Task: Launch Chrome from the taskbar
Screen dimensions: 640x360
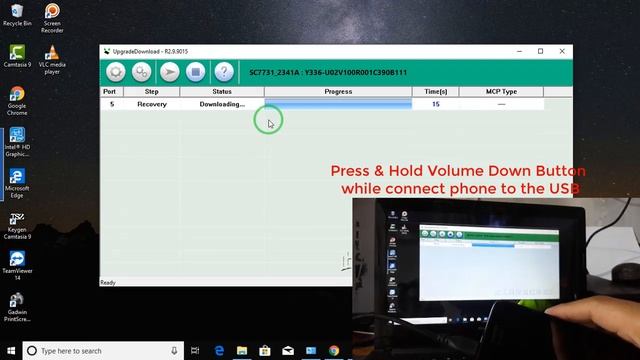Action: coord(334,351)
